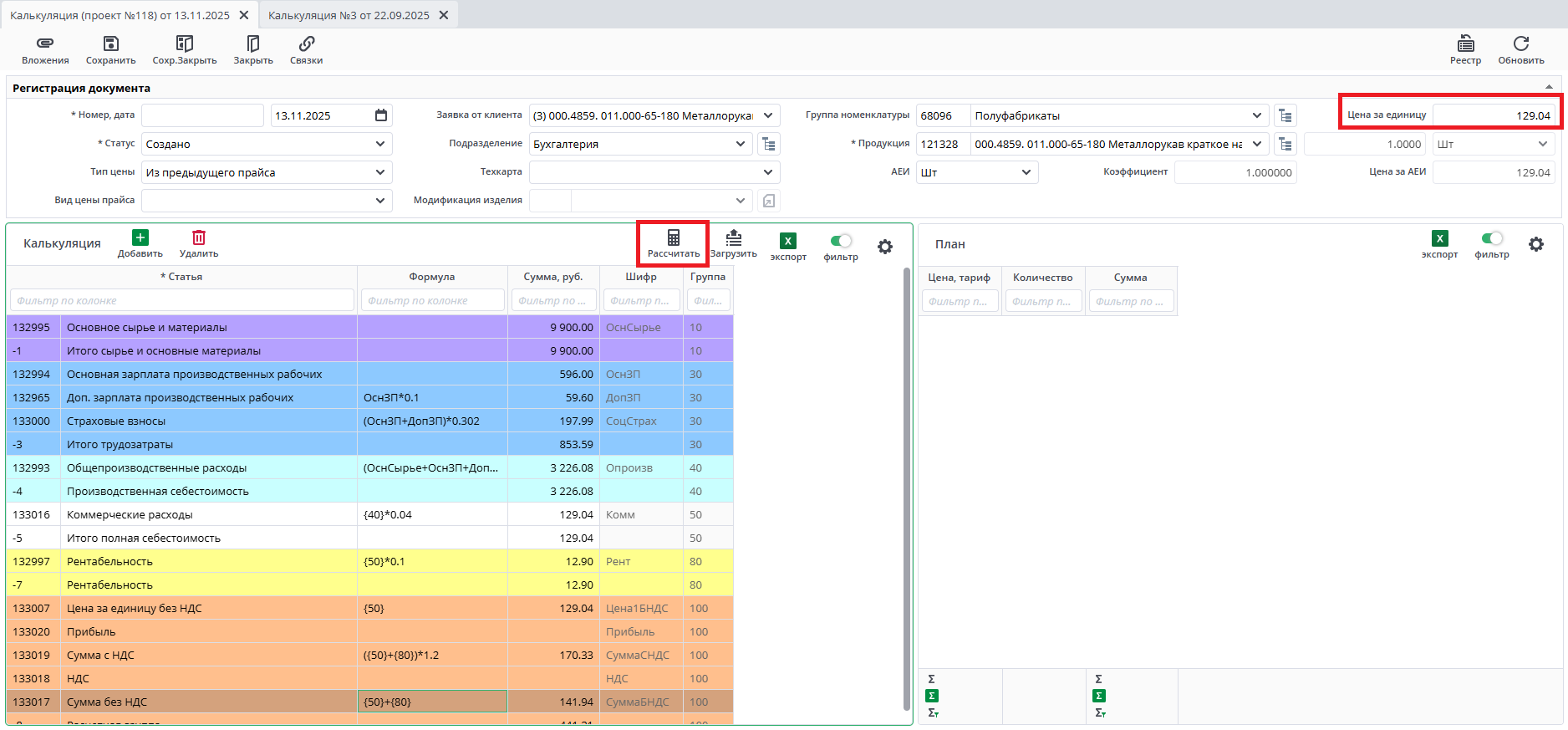Click Добавить to add a row
1568x730 pixels.
[140, 238]
